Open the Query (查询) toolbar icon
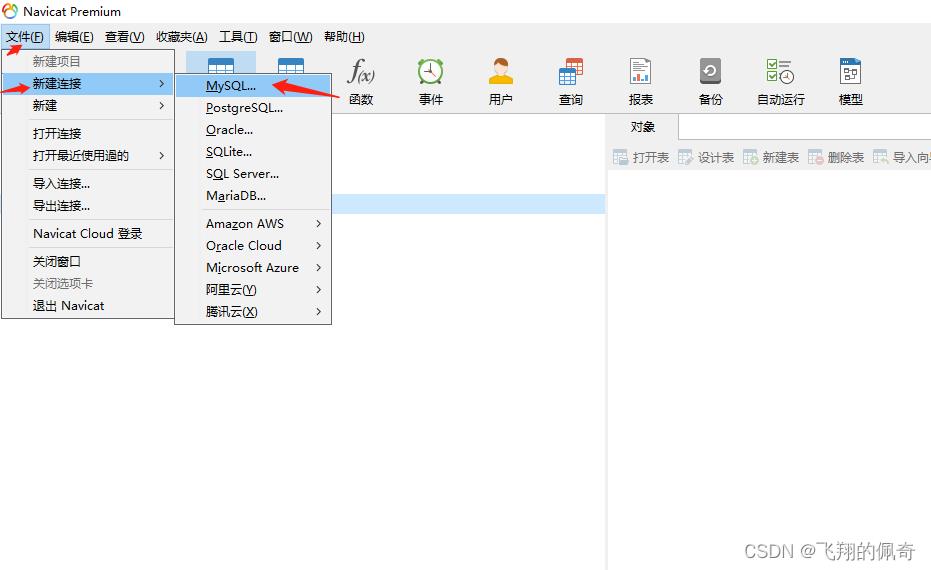The image size is (931, 570). click(x=571, y=81)
